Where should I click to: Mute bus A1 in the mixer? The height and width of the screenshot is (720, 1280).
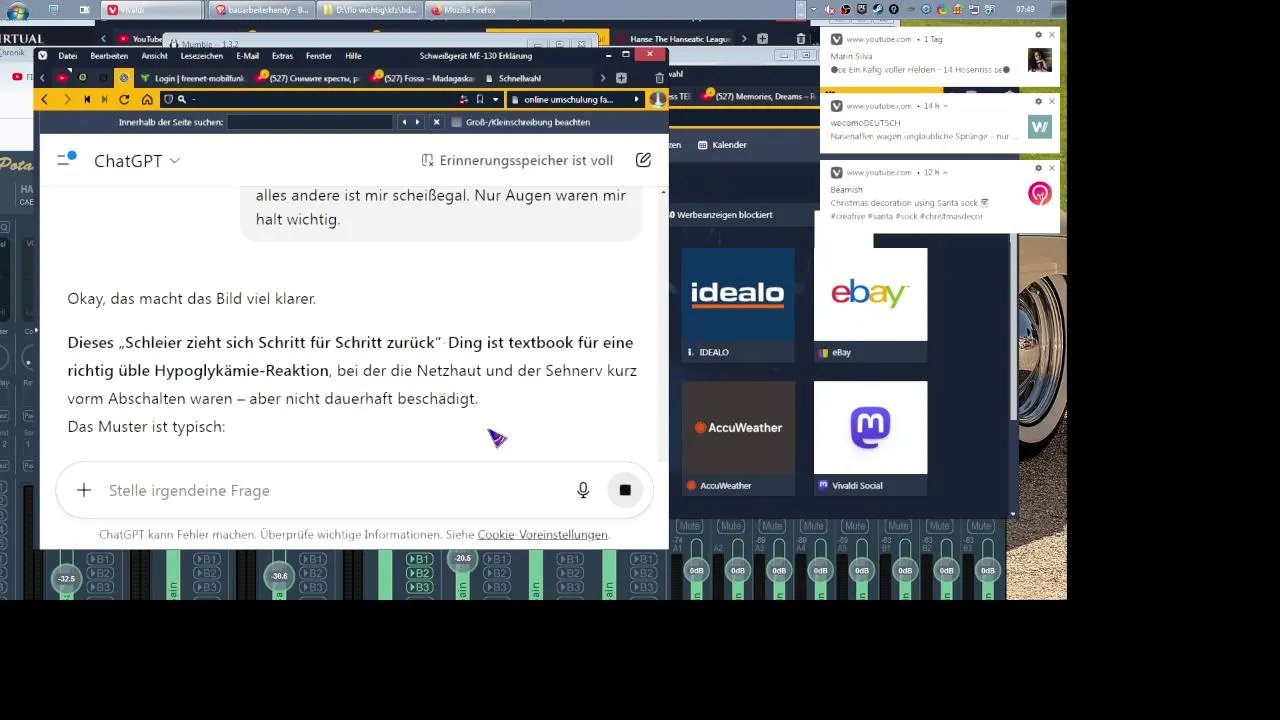[x=688, y=526]
